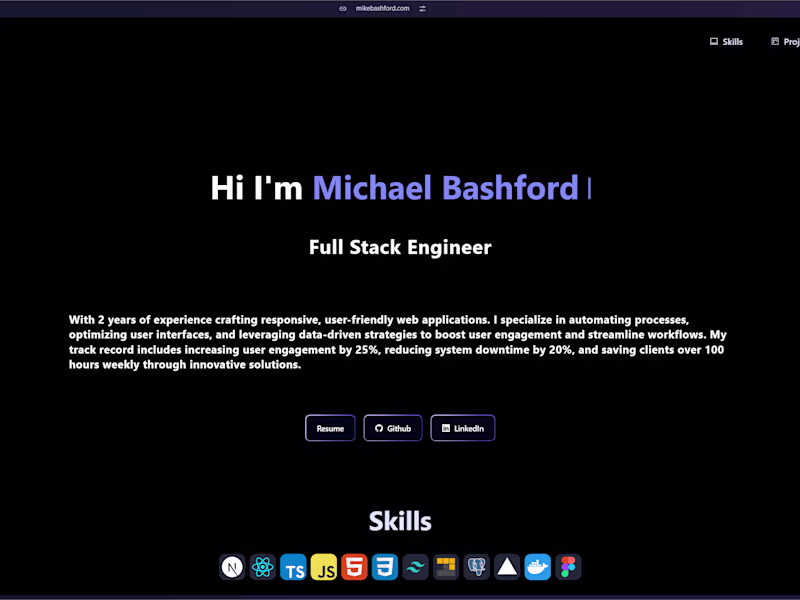This screenshot has width=800, height=600.
Task: Click the Docker whale skill icon
Action: [x=538, y=567]
